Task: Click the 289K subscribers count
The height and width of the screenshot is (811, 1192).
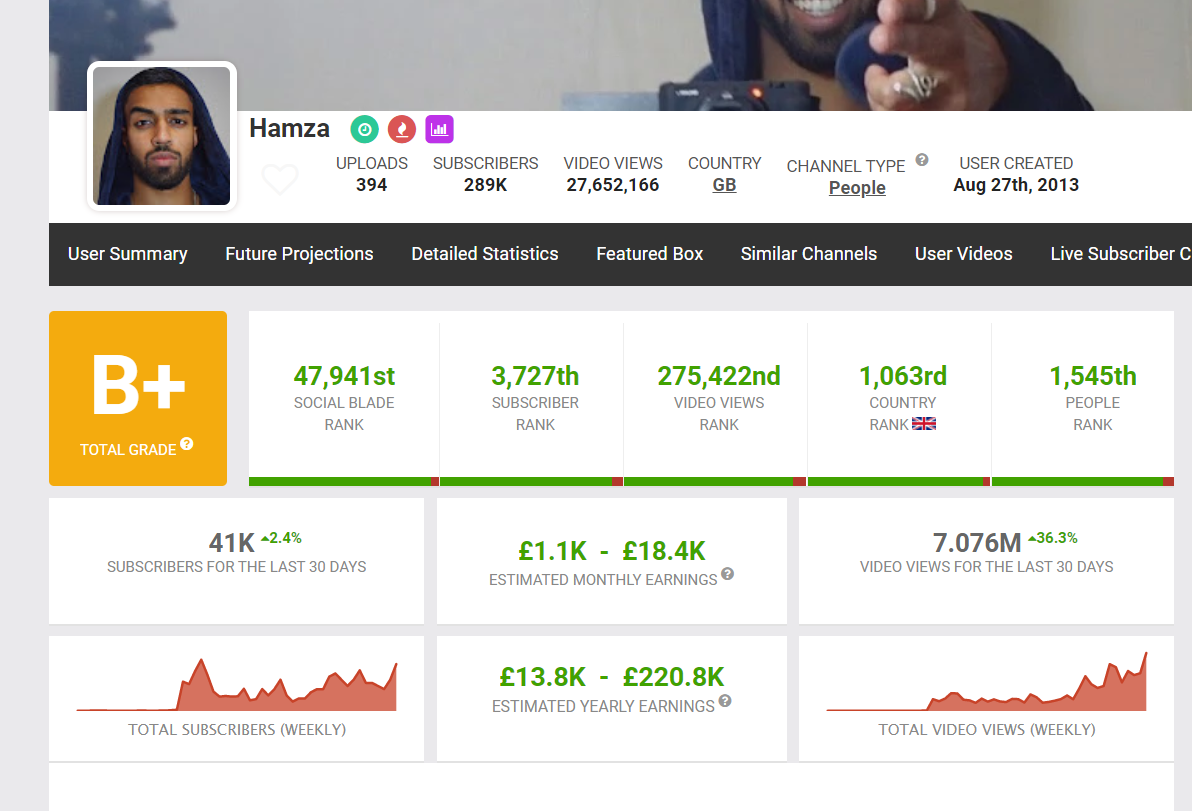Action: pos(486,185)
